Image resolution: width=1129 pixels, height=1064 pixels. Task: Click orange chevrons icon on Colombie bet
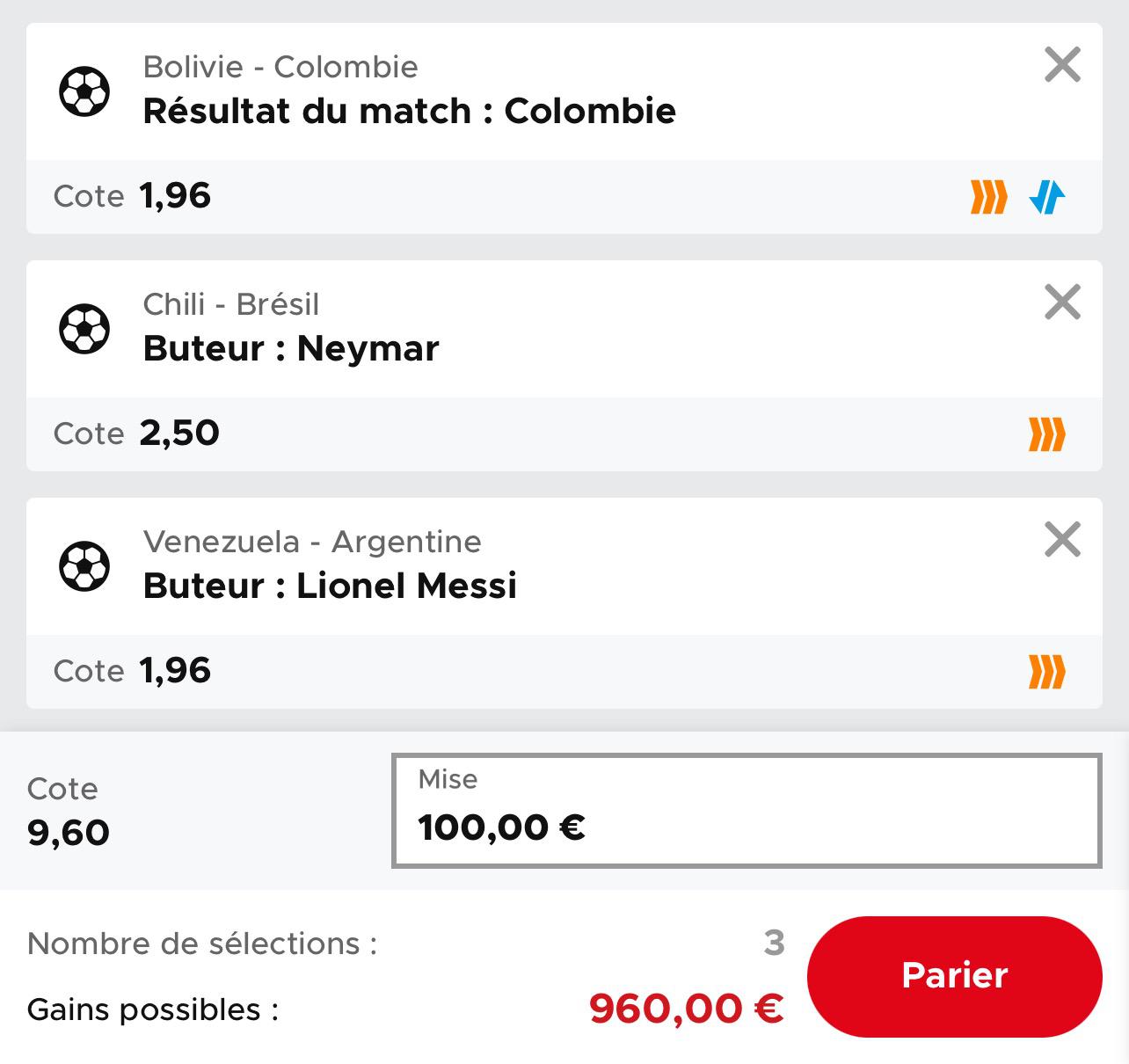[x=988, y=197]
